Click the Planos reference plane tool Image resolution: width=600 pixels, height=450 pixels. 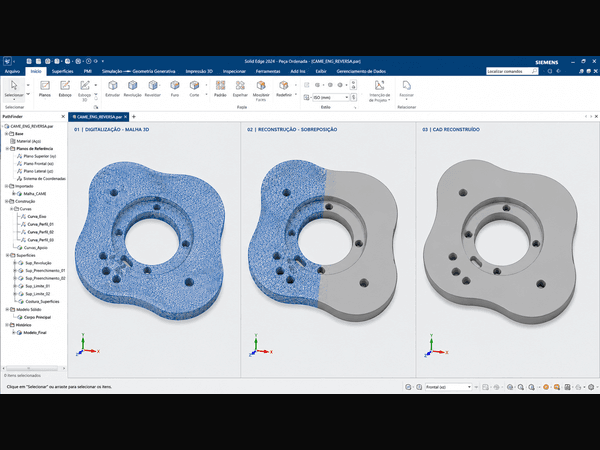click(45, 88)
